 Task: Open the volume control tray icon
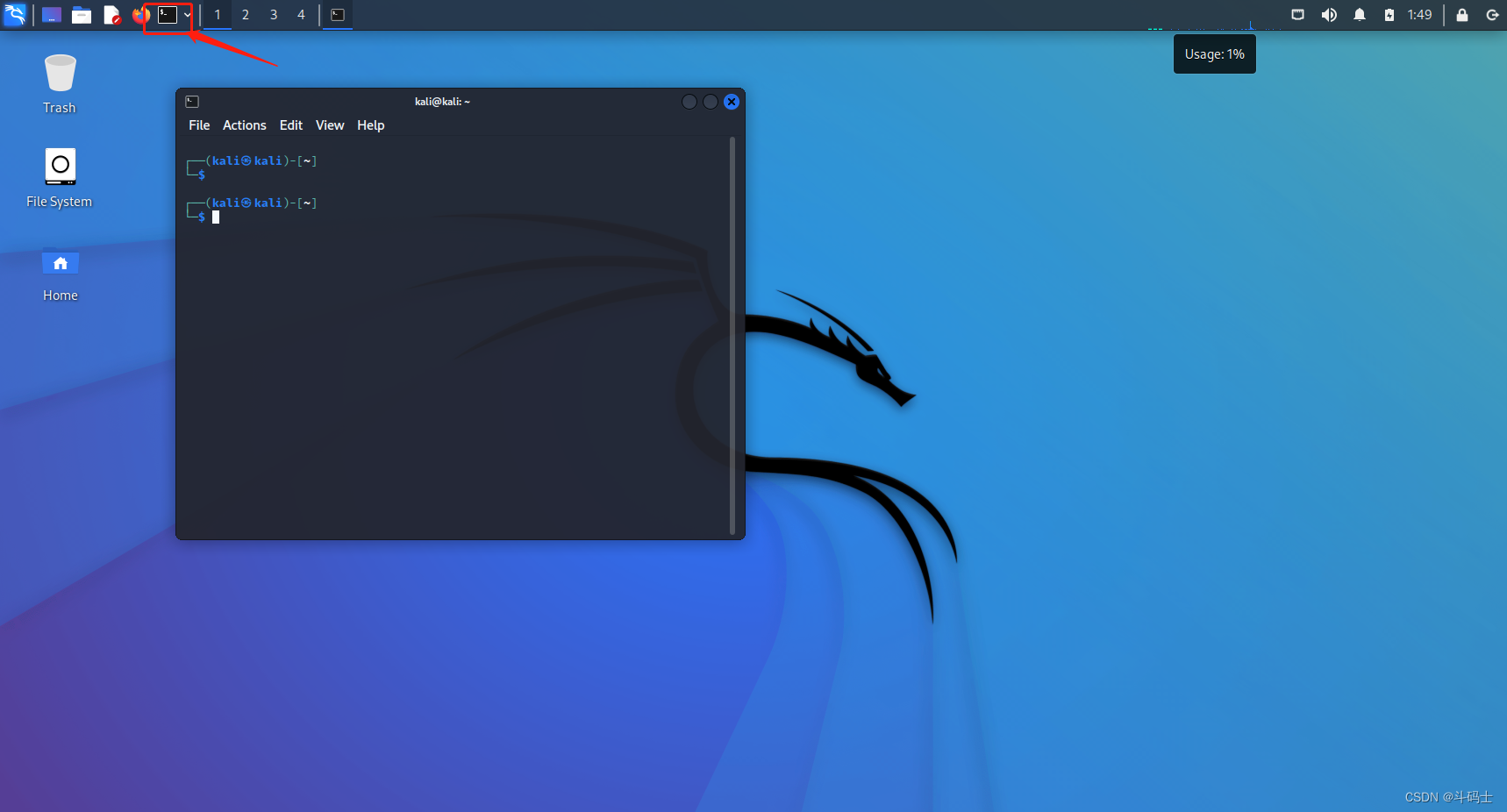1329,15
